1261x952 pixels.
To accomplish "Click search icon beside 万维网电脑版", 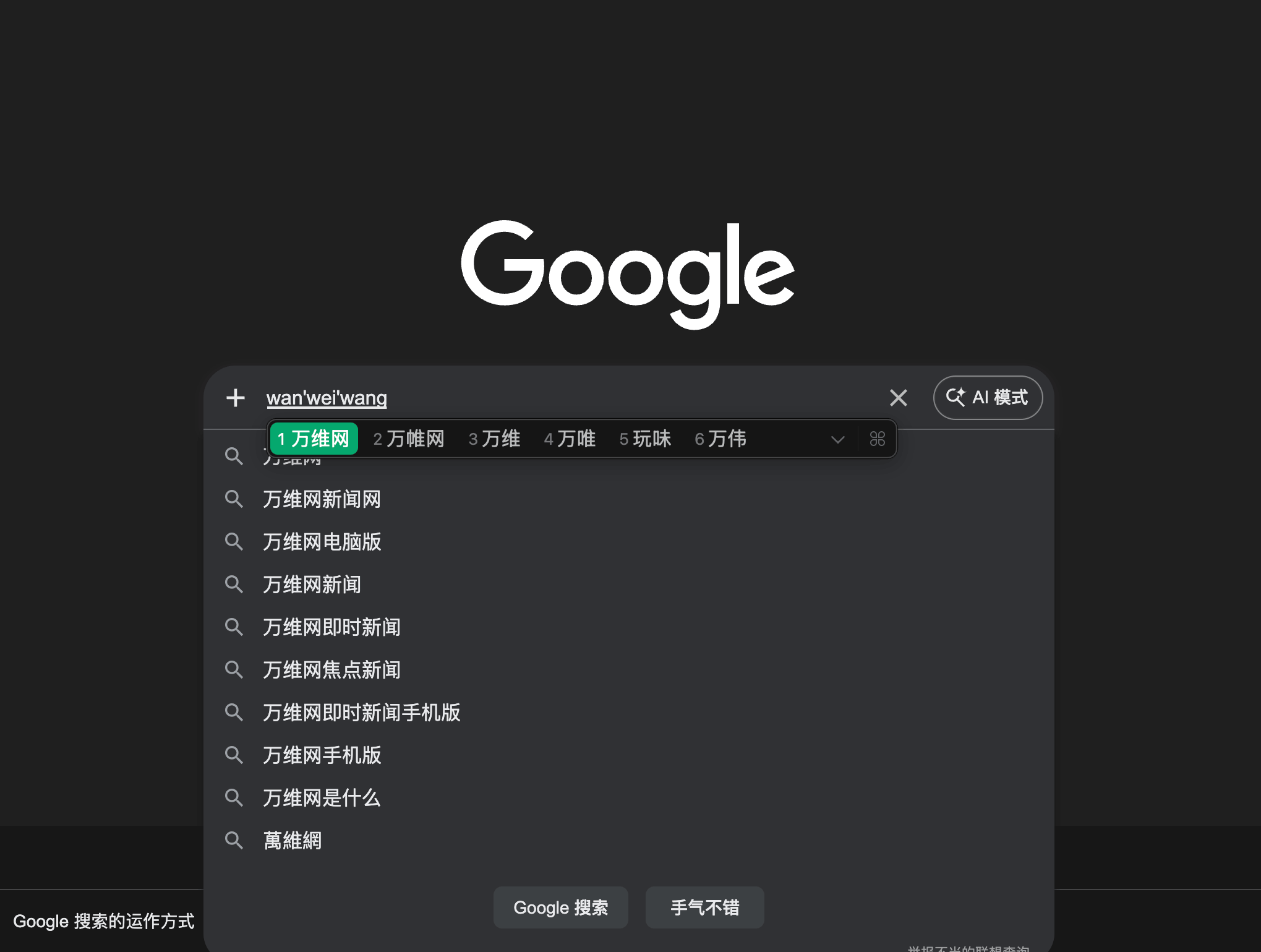I will point(234,542).
